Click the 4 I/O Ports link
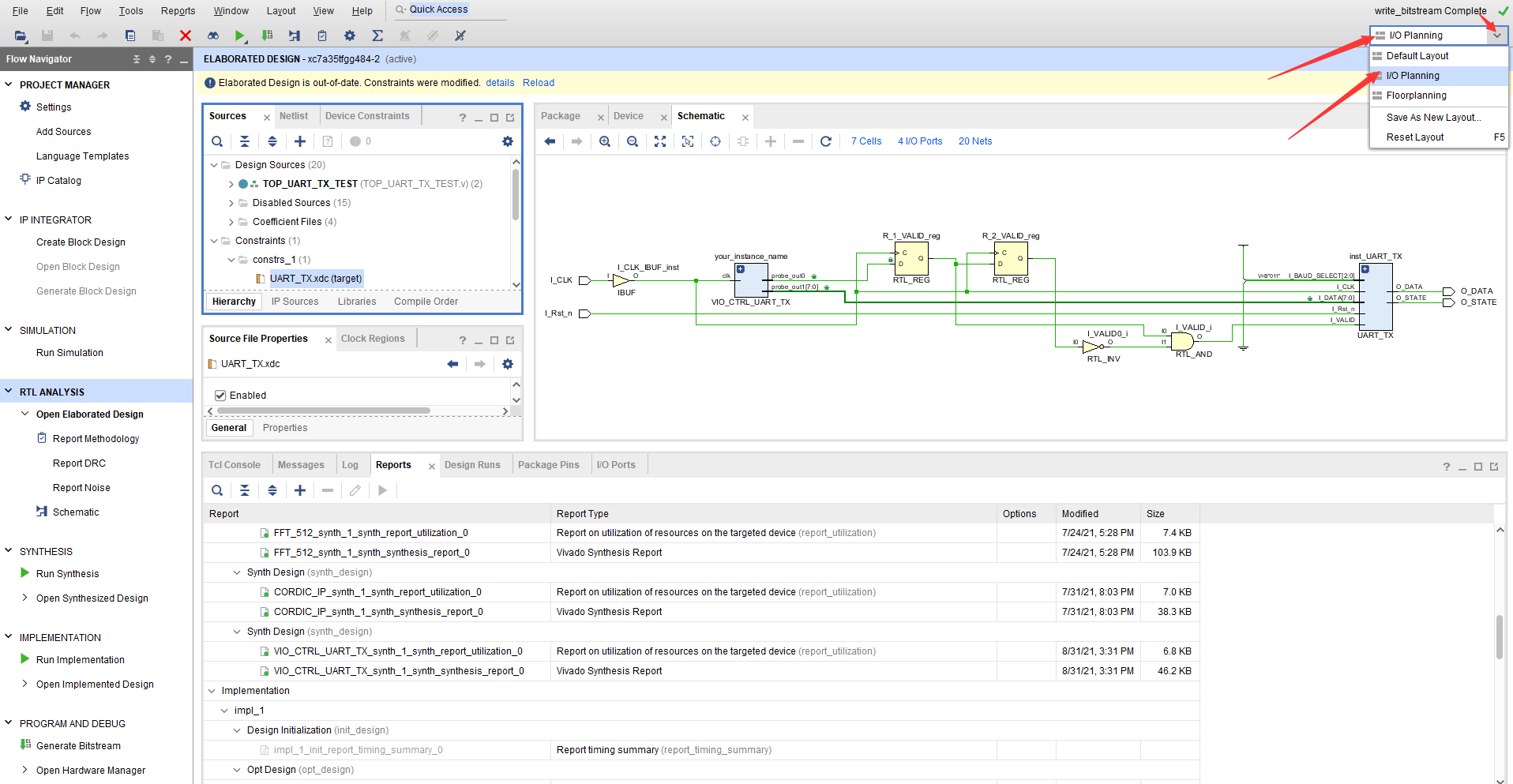 coord(920,141)
